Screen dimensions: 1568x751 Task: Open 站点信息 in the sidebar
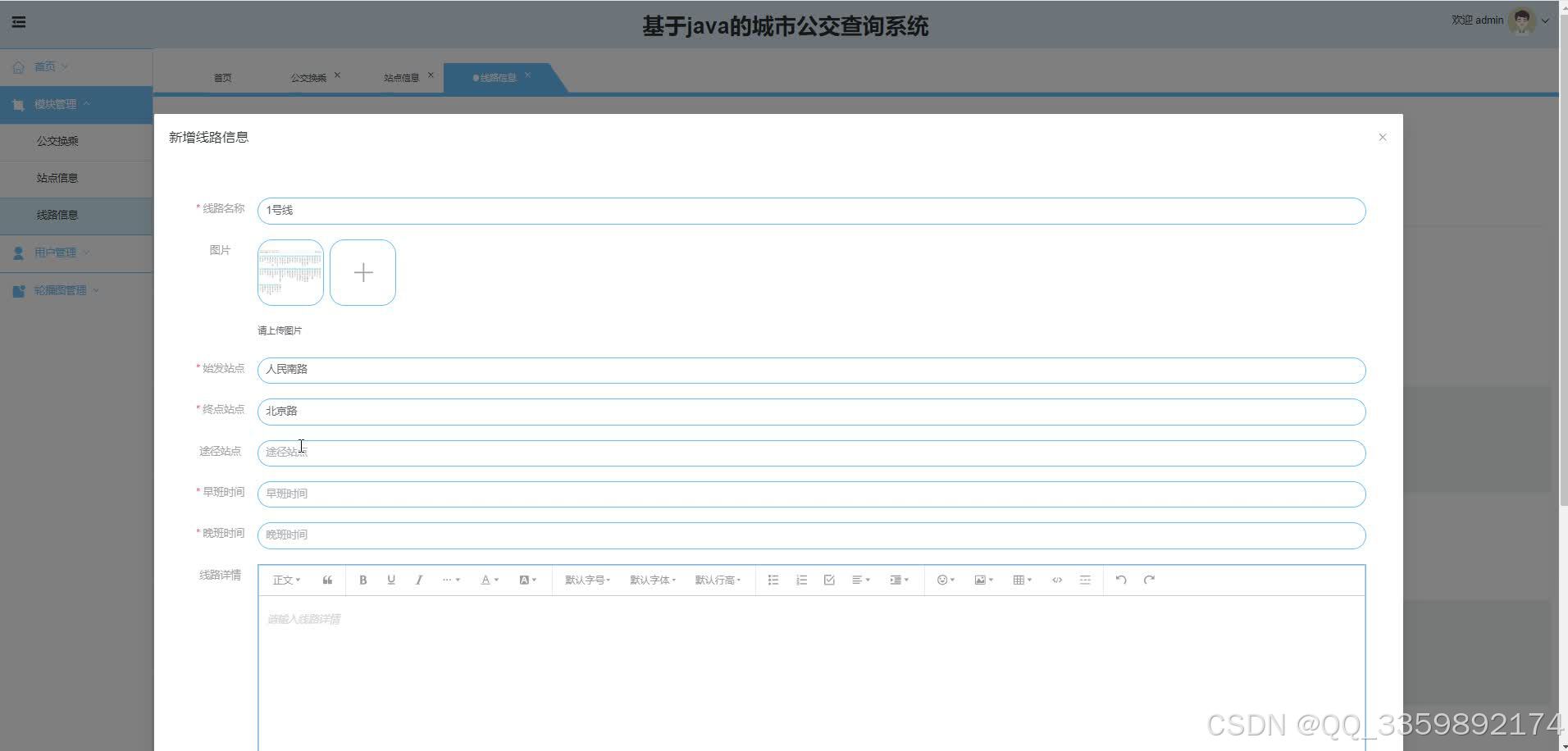[76, 178]
